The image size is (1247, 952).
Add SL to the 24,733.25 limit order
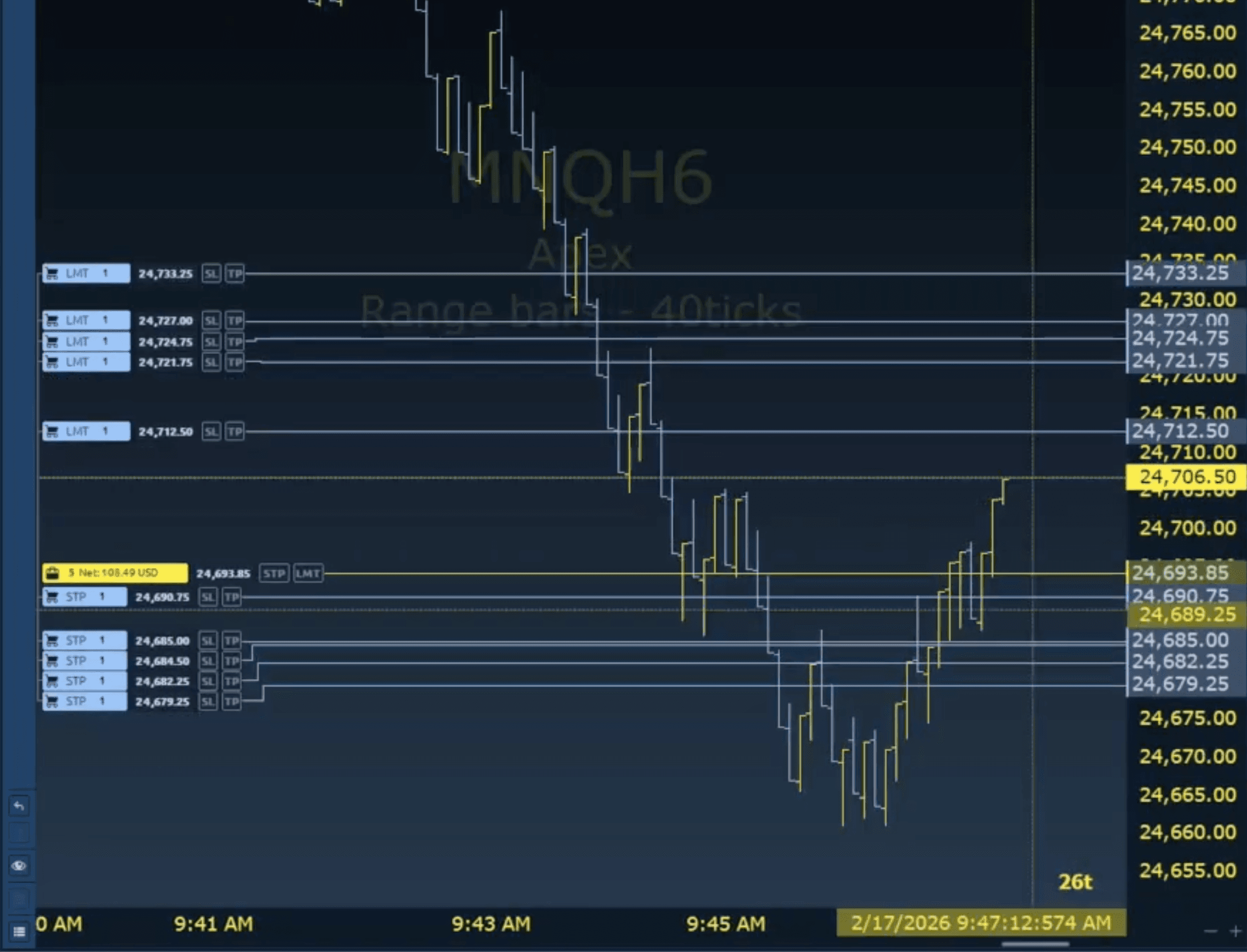coord(211,274)
